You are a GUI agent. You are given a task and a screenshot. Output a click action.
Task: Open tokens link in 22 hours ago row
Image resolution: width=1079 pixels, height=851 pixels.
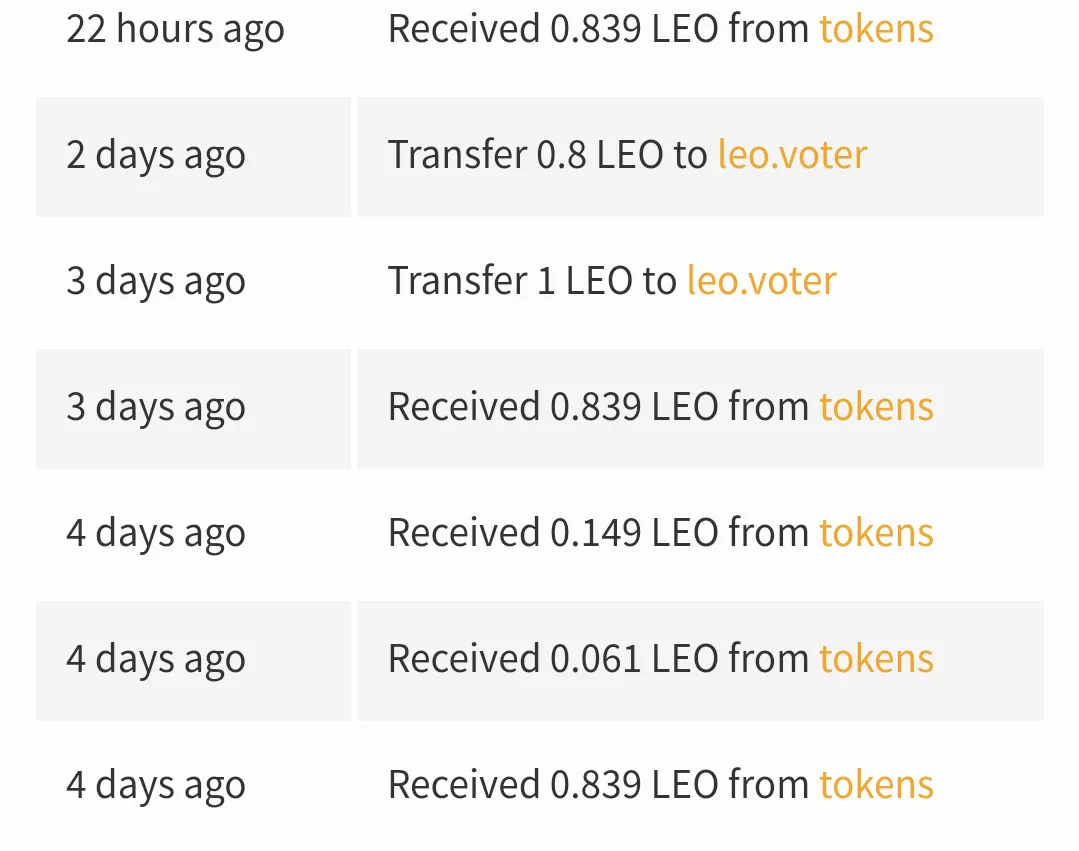[x=876, y=29]
